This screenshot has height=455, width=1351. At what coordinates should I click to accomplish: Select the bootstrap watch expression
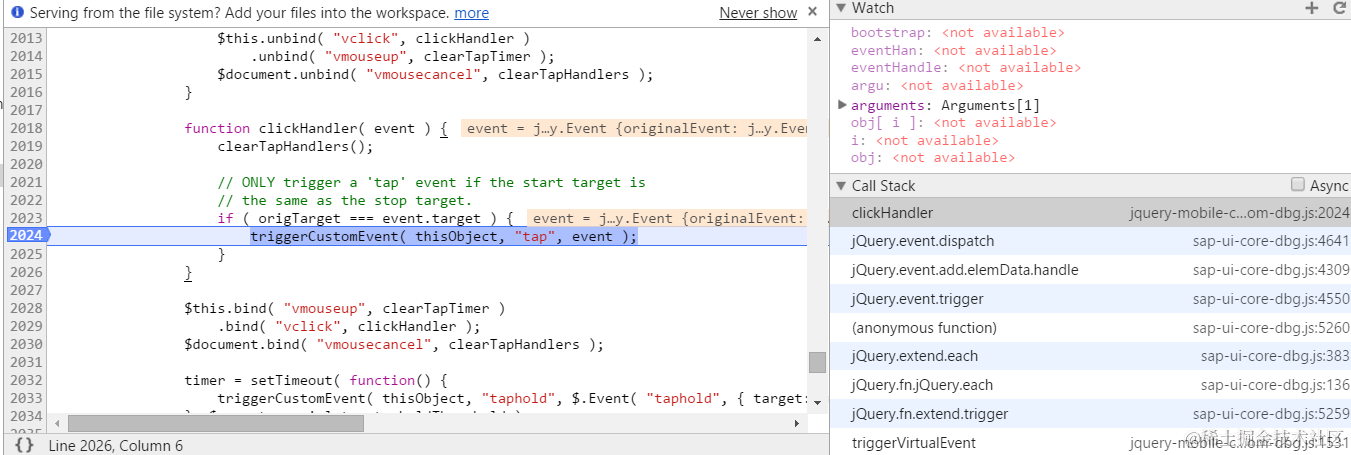tap(958, 32)
